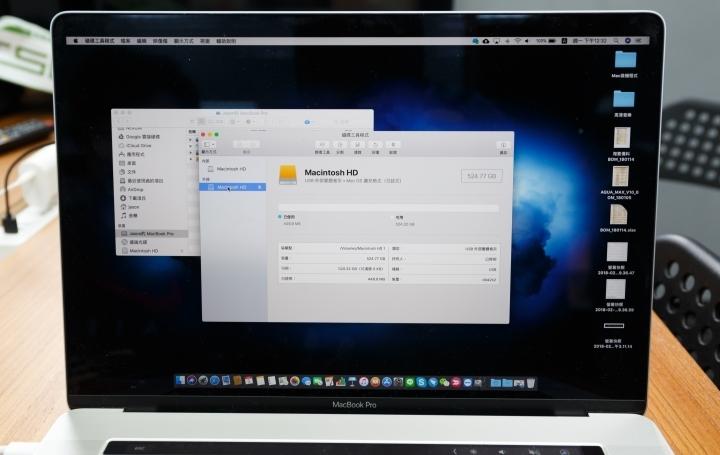This screenshot has width=720, height=455.
Task: Open the Apple menu
Action: tap(76, 41)
